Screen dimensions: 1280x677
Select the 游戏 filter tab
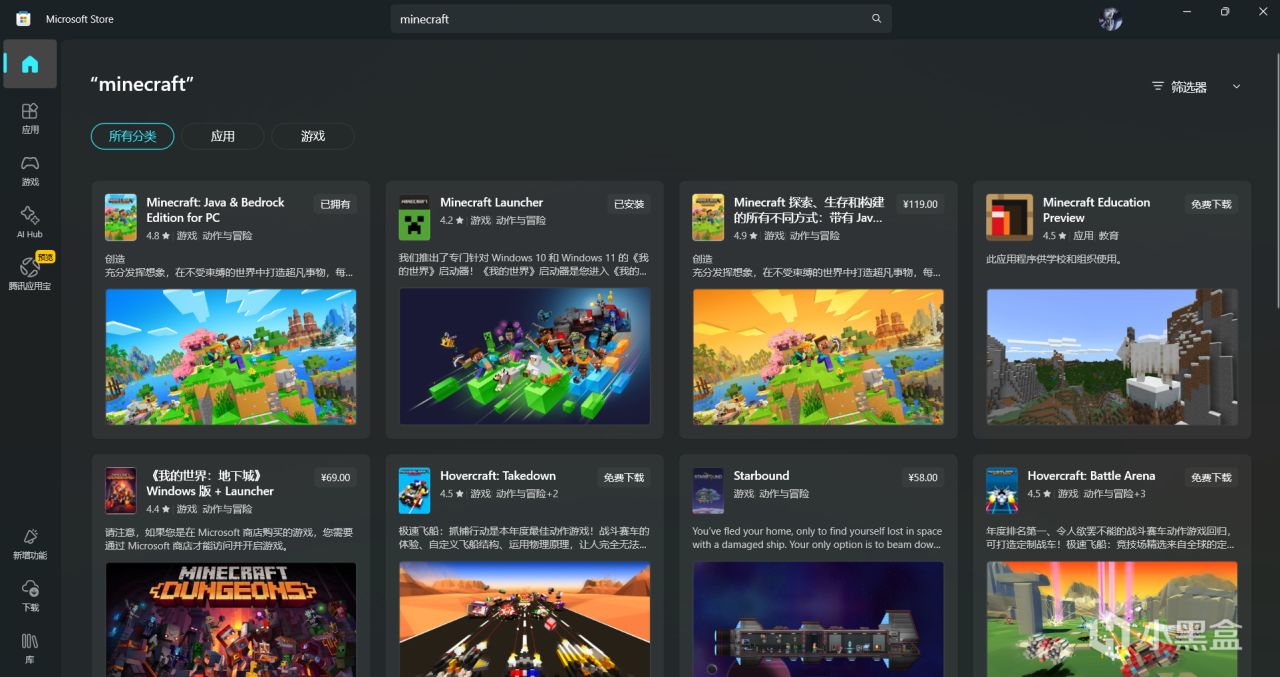pos(313,136)
